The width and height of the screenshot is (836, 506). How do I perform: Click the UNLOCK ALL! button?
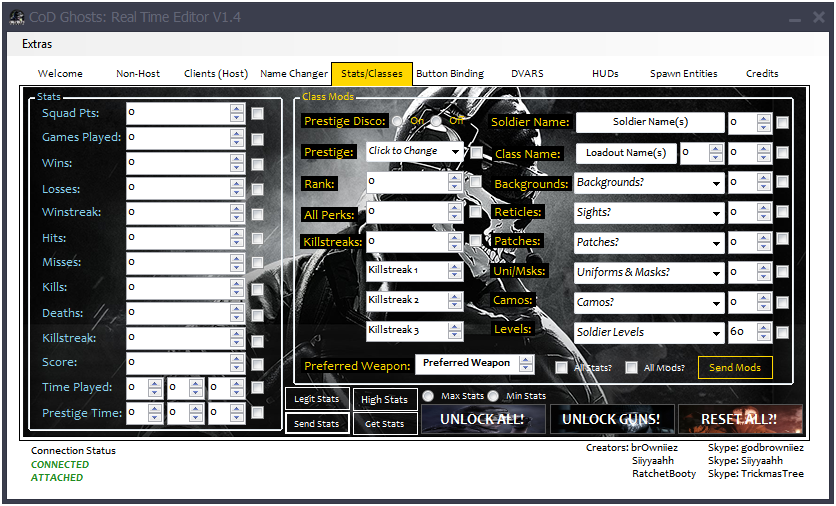(483, 419)
